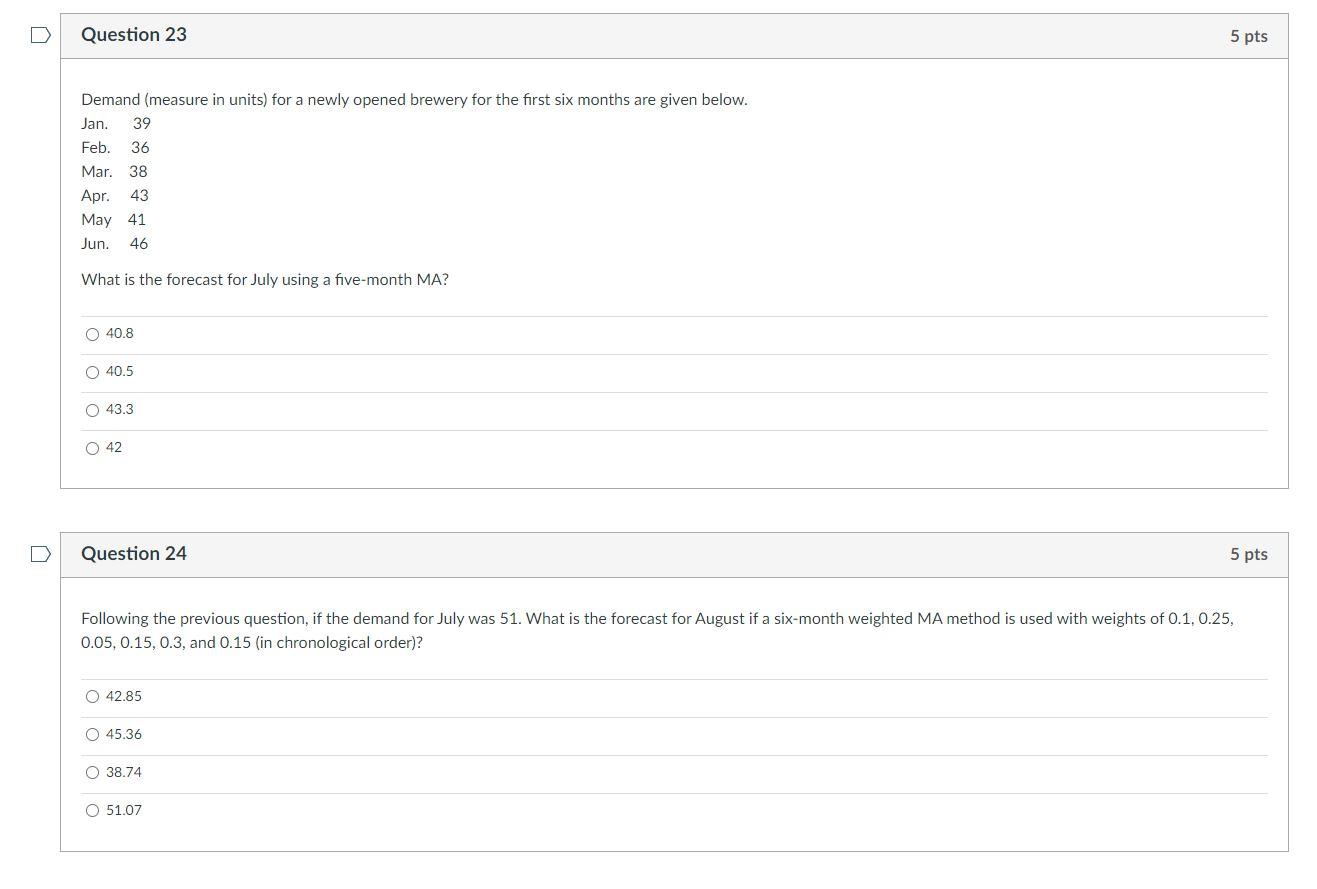The image size is (1317, 889).
Task: Click the Question 24 header
Action: (133, 553)
